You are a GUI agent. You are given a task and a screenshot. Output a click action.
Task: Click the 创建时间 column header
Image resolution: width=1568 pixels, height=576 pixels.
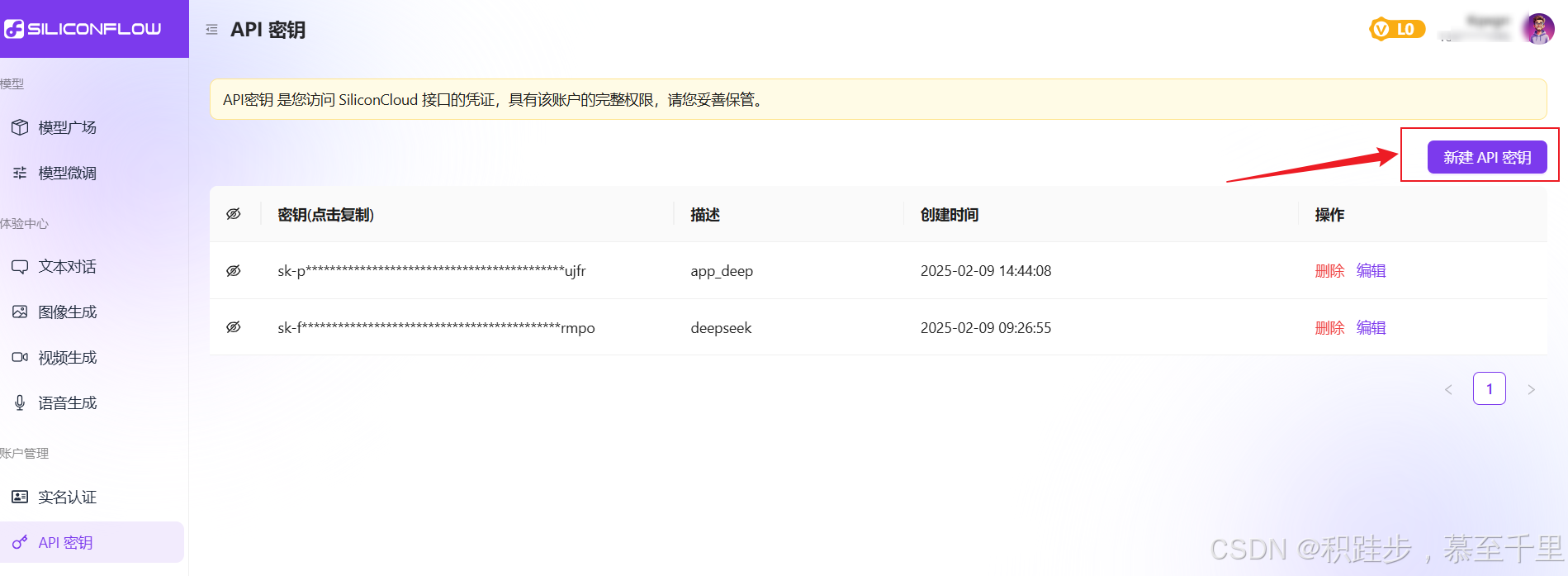tap(950, 214)
